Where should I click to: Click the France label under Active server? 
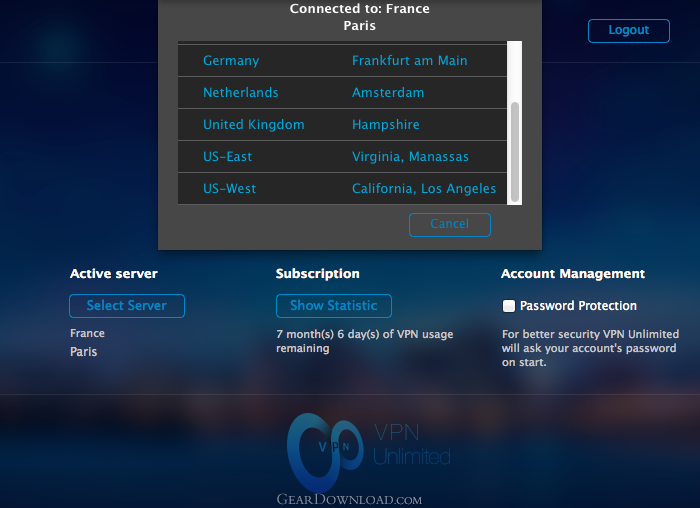88,333
